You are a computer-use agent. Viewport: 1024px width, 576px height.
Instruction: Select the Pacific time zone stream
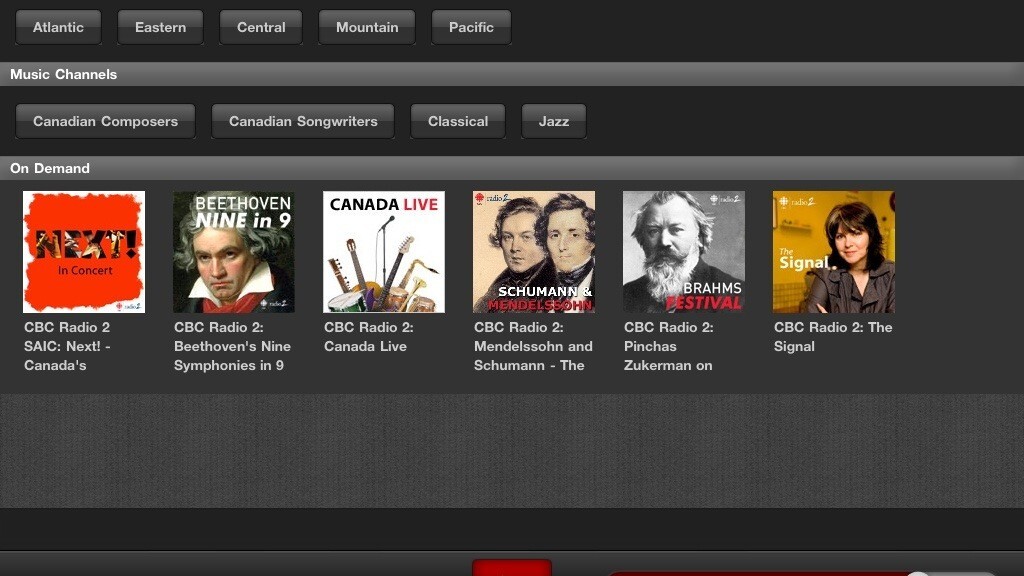coord(471,27)
